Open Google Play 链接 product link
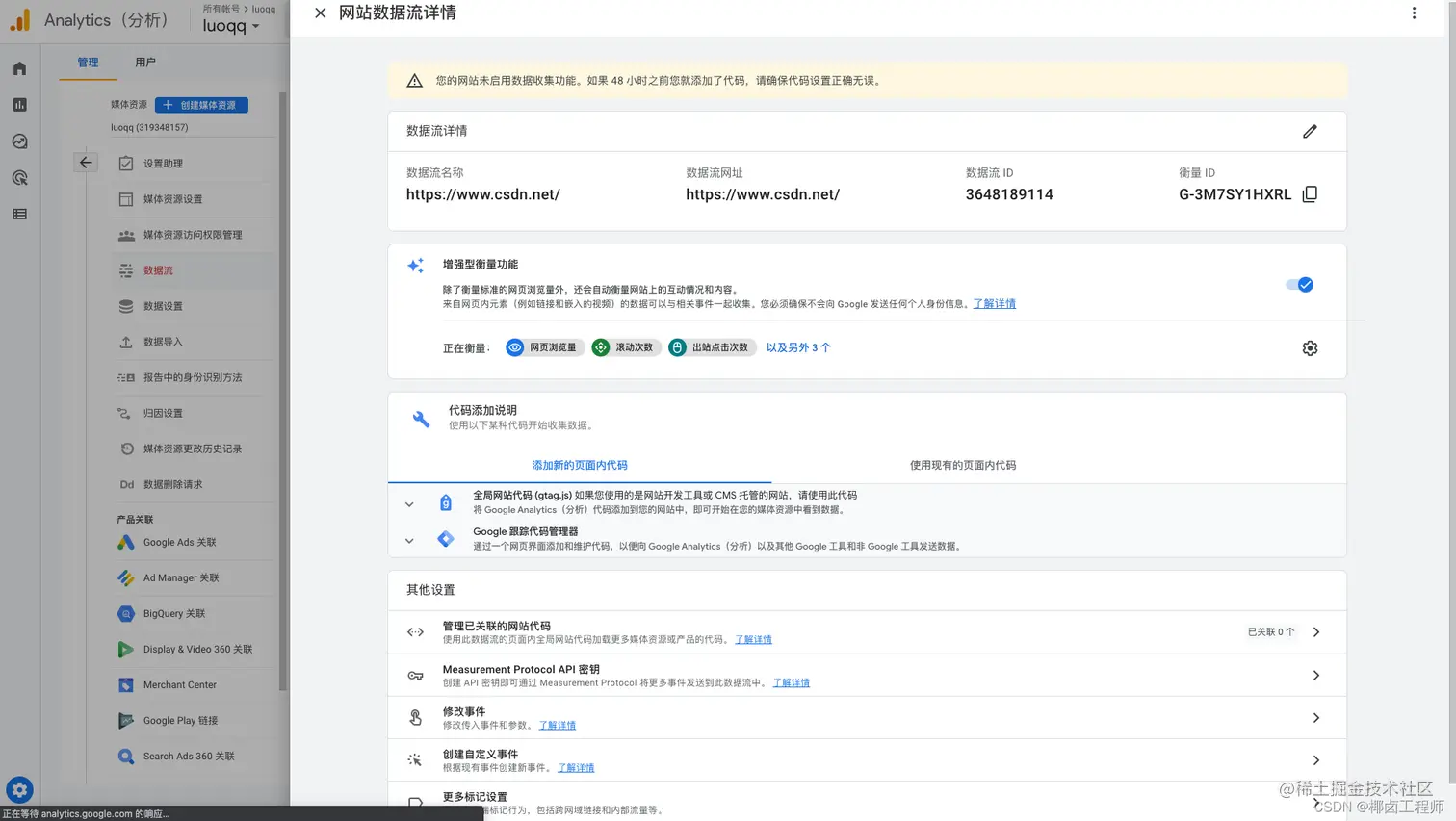Image resolution: width=1456 pixels, height=821 pixels. click(x=193, y=720)
